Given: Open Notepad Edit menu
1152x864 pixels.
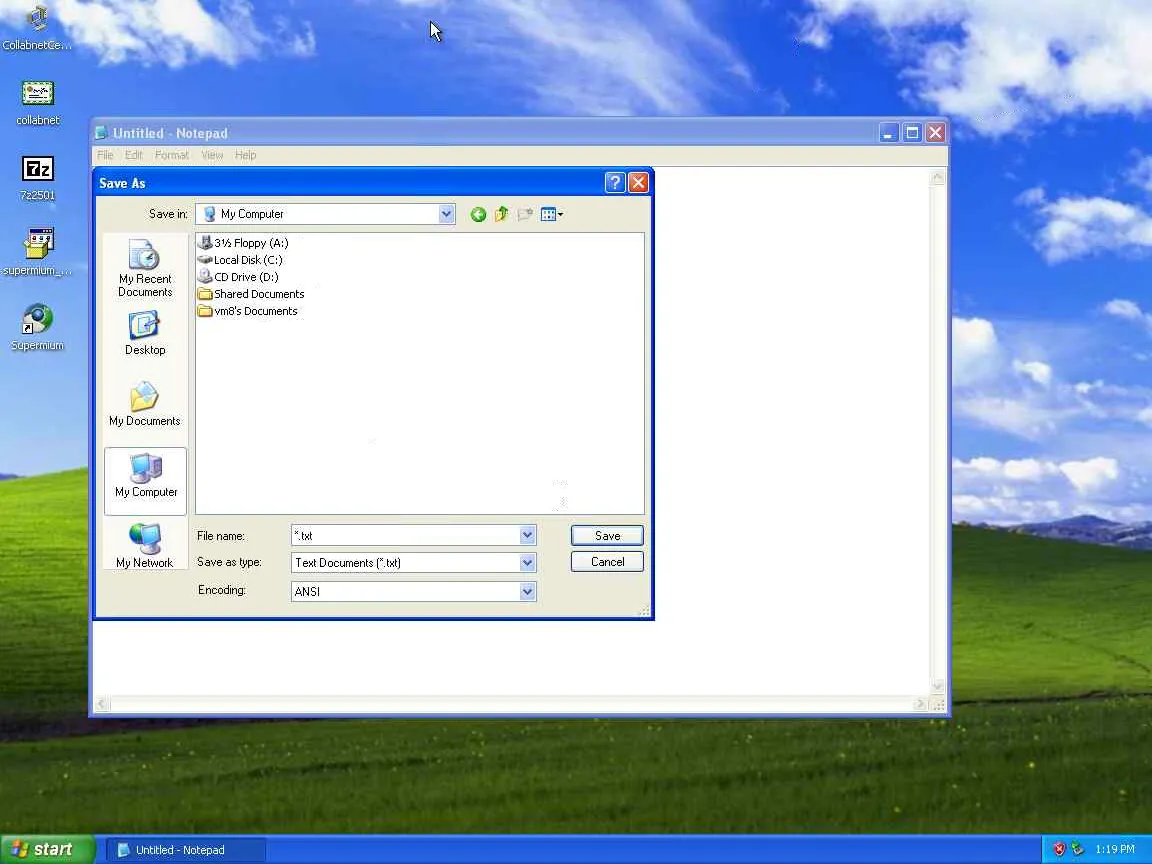Looking at the screenshot, I should point(133,155).
